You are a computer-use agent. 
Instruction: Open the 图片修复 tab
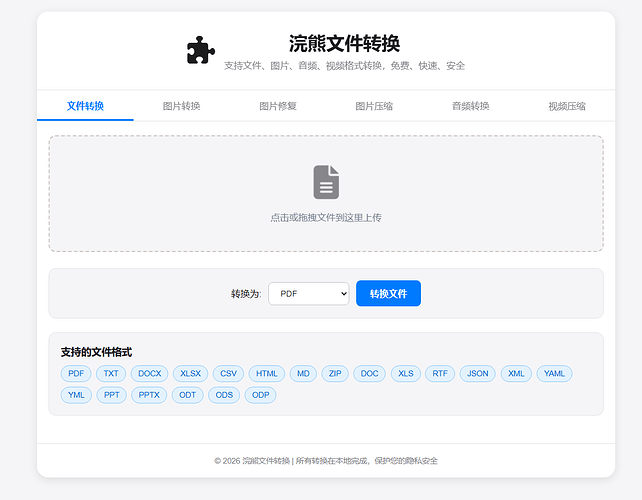coord(277,106)
